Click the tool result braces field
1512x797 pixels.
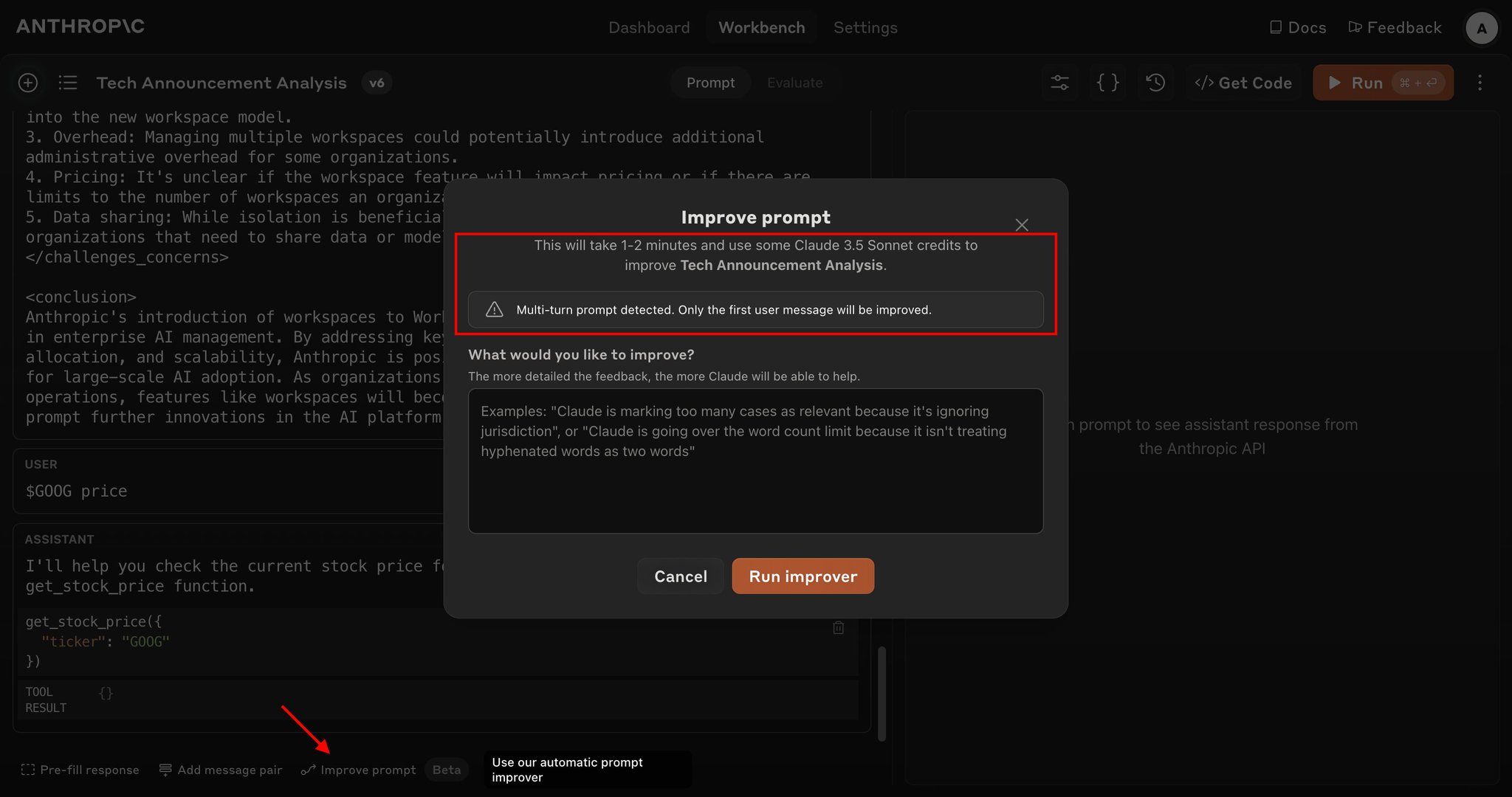click(x=106, y=693)
